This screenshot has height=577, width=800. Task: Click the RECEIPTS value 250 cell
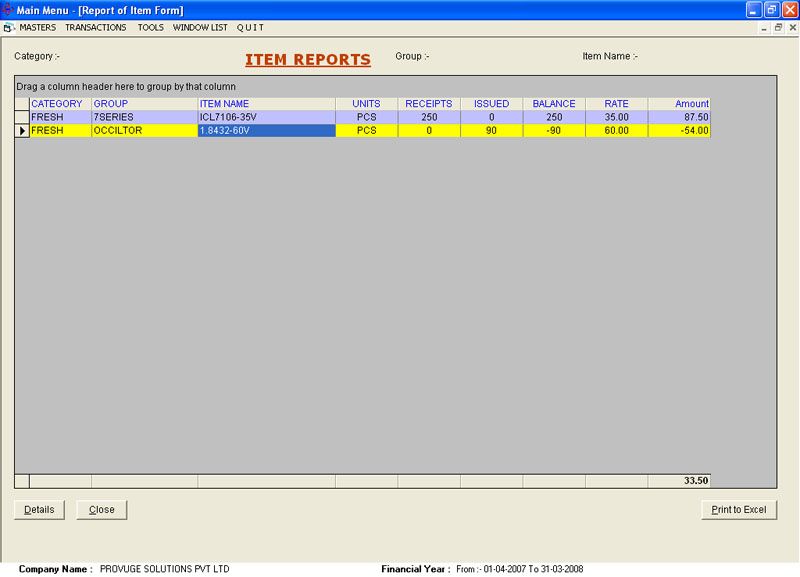[429, 117]
